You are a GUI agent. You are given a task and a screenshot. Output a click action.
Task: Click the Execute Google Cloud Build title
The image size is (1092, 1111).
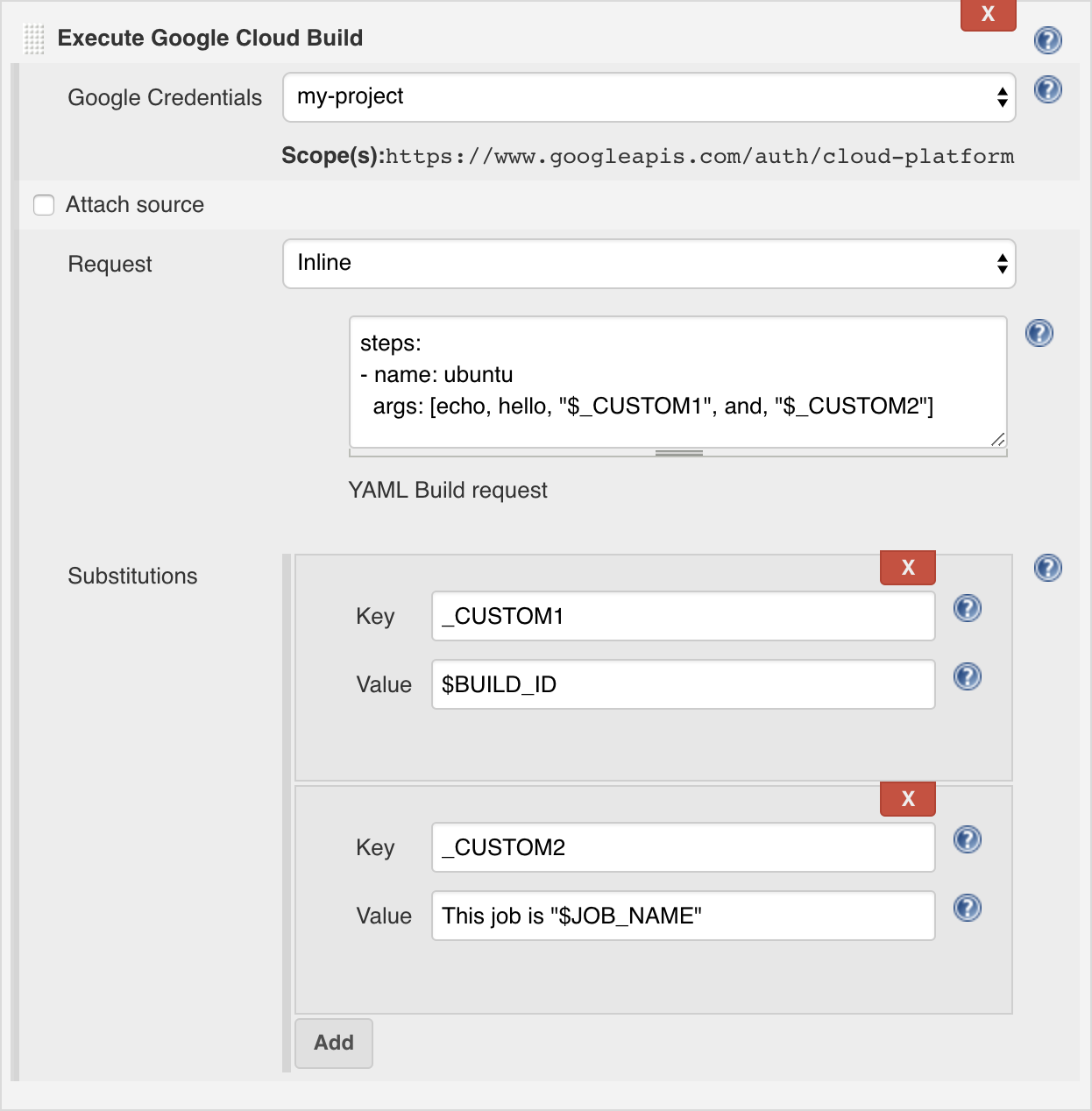pos(210,39)
